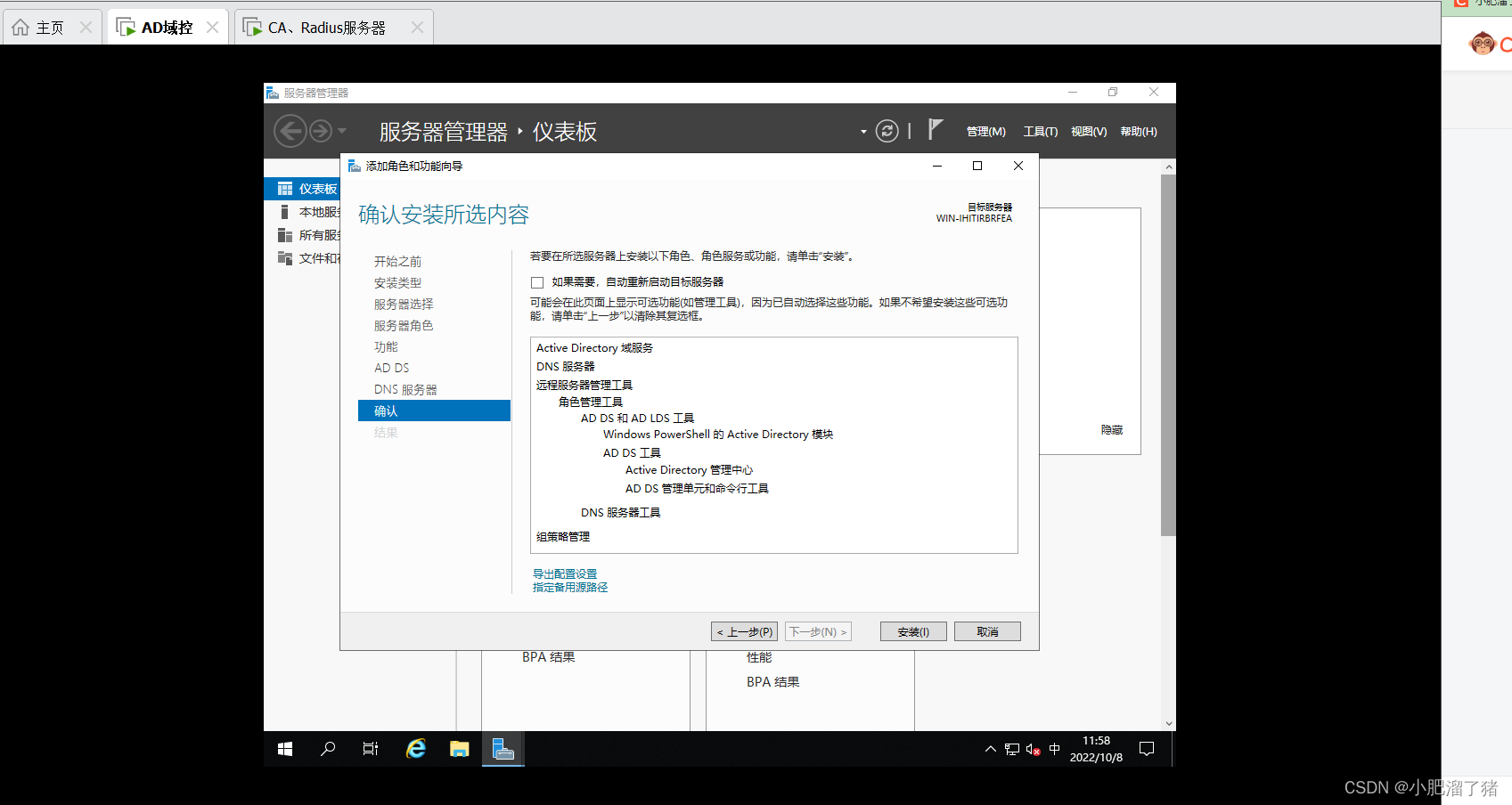The width and height of the screenshot is (1512, 805).
Task: Click the 所有服务器 sidebar icon
Action: 284,235
